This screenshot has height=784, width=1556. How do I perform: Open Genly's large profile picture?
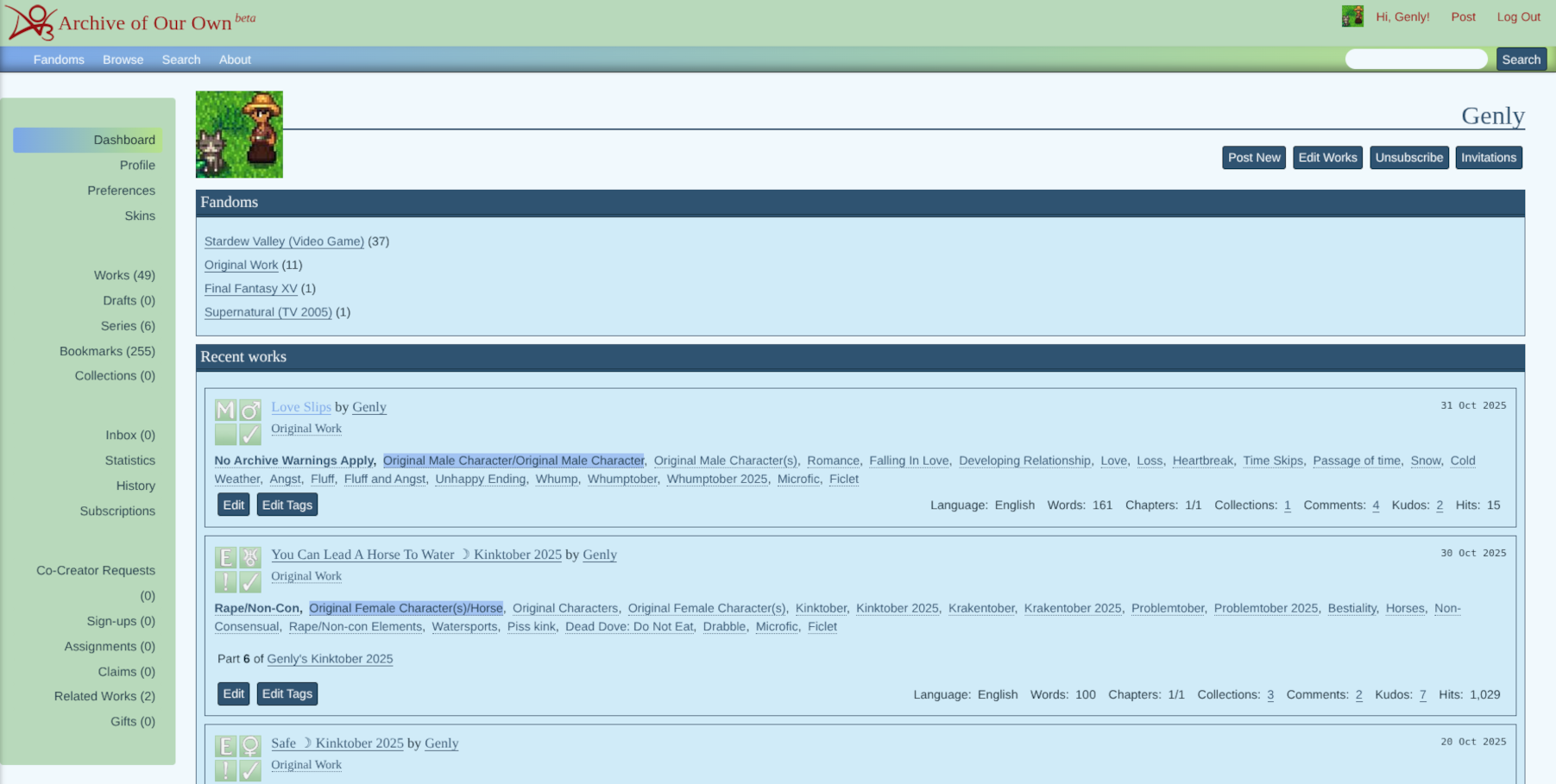click(239, 135)
